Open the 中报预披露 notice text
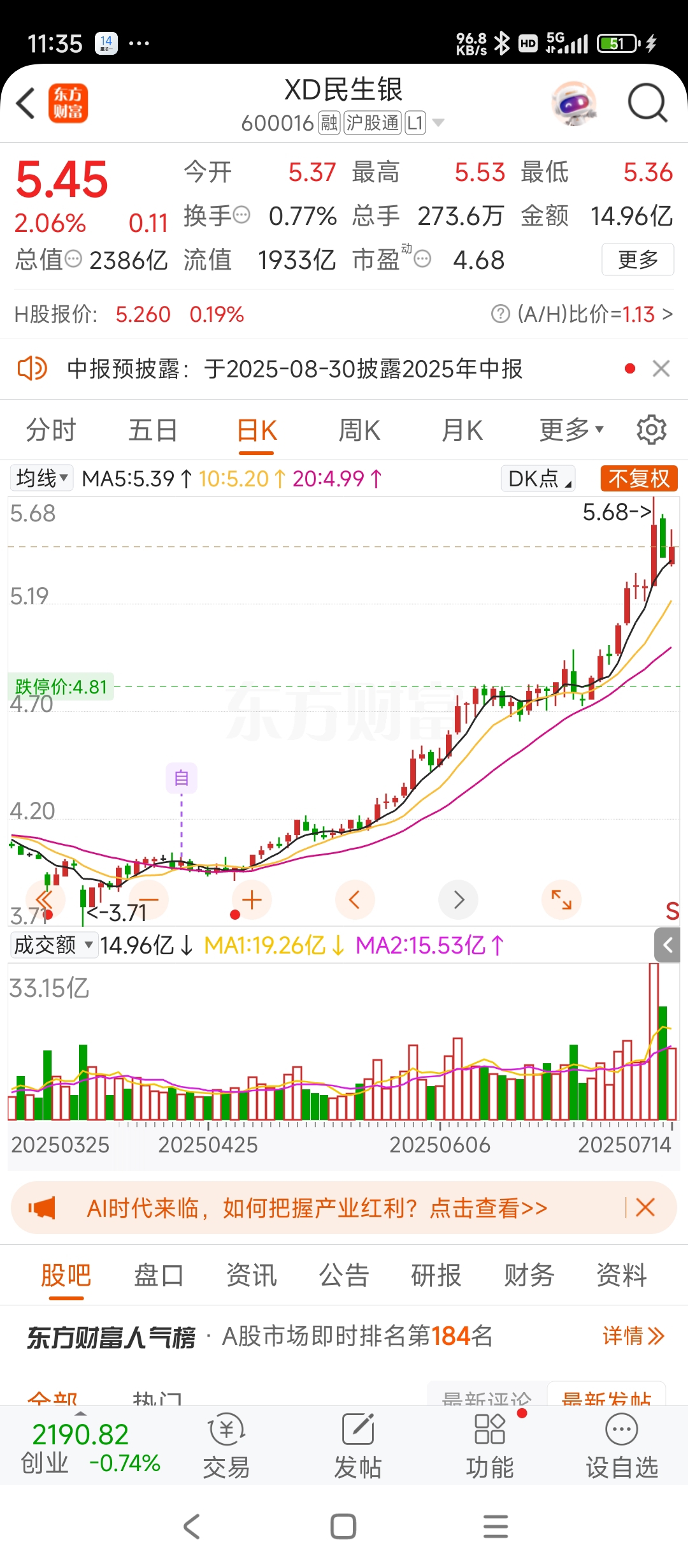 coord(294,369)
